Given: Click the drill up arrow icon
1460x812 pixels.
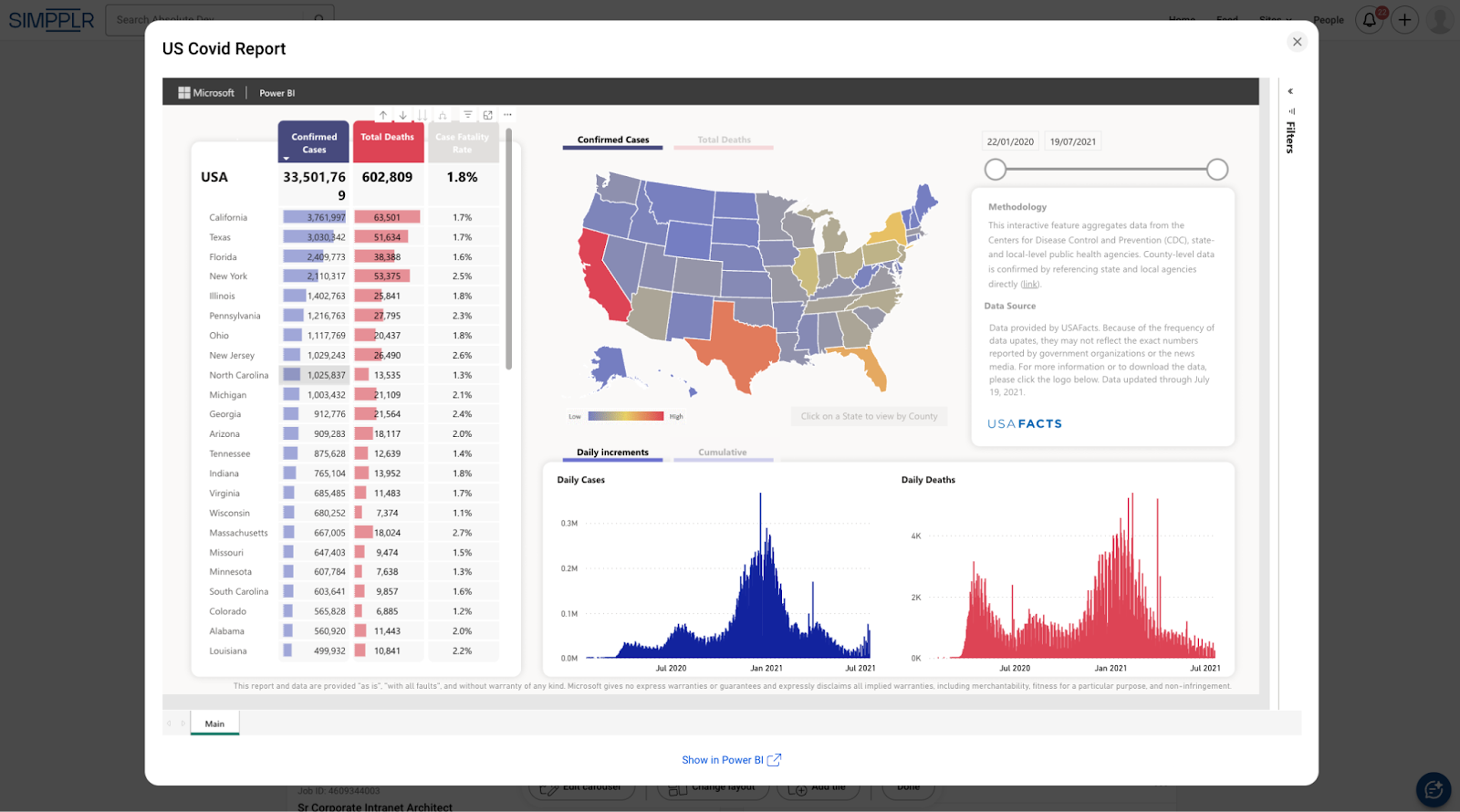Looking at the screenshot, I should pyautogui.click(x=383, y=115).
